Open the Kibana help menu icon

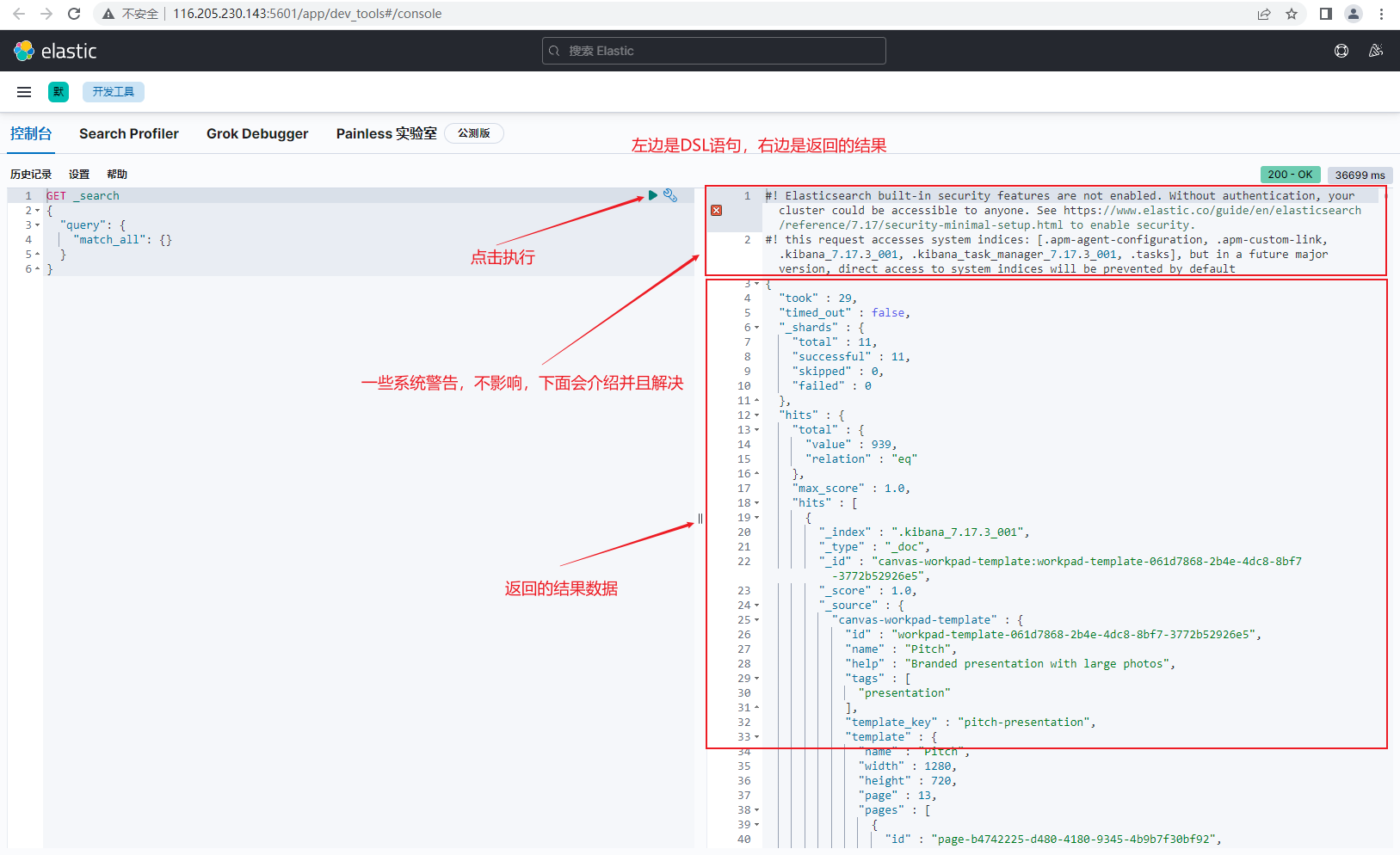1341,51
